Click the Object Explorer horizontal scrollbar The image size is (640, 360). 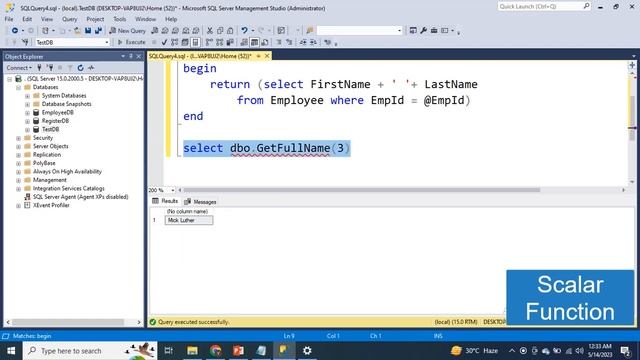click(x=67, y=322)
